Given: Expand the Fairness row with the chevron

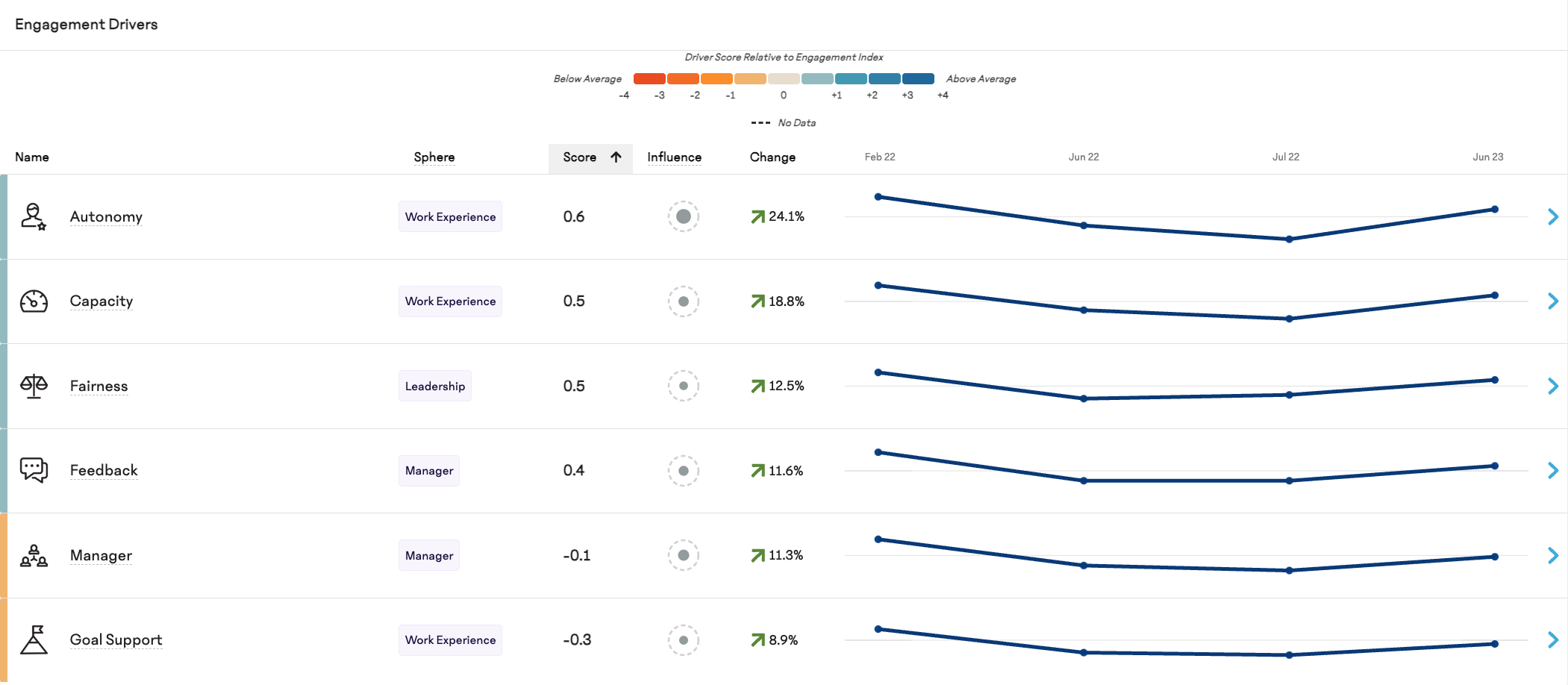Looking at the screenshot, I should tap(1553, 386).
